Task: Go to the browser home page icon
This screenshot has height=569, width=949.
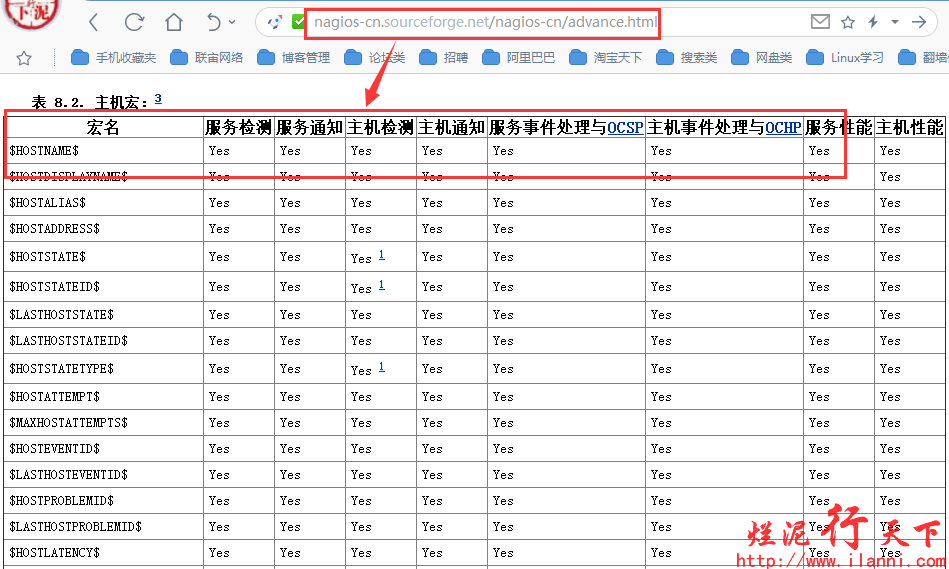Action: (x=174, y=22)
